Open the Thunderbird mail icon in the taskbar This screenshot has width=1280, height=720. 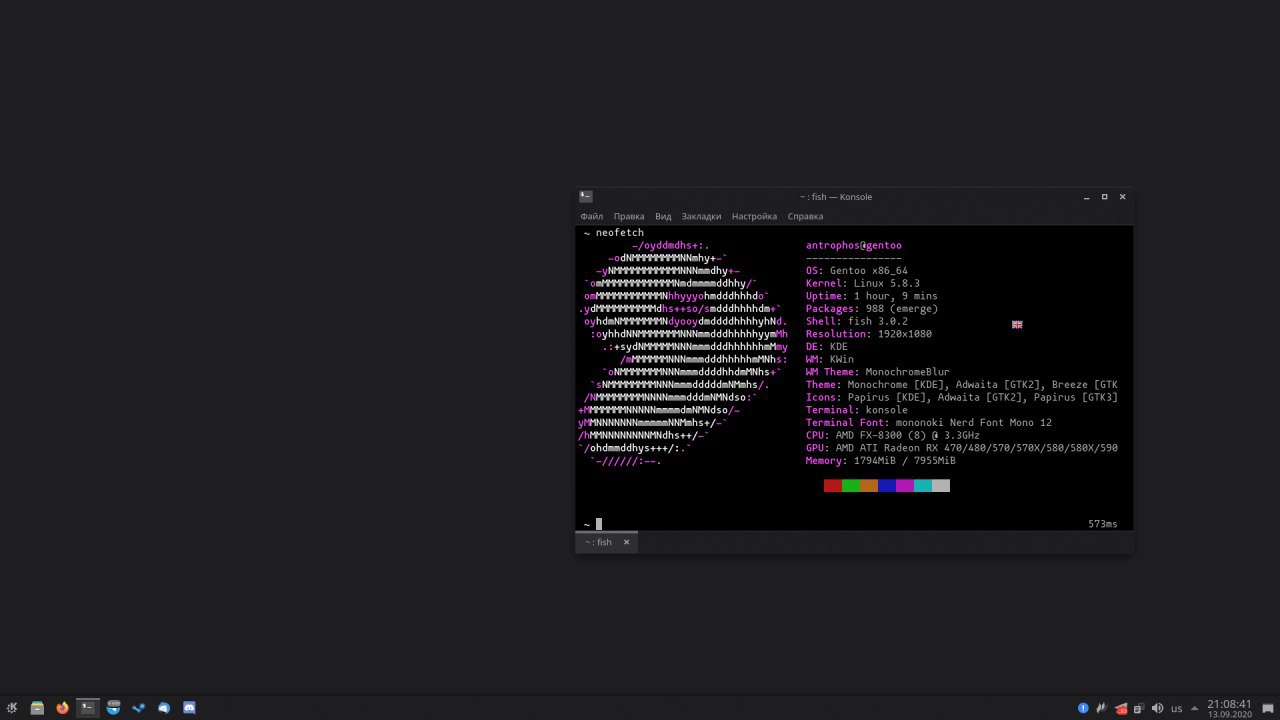[164, 708]
